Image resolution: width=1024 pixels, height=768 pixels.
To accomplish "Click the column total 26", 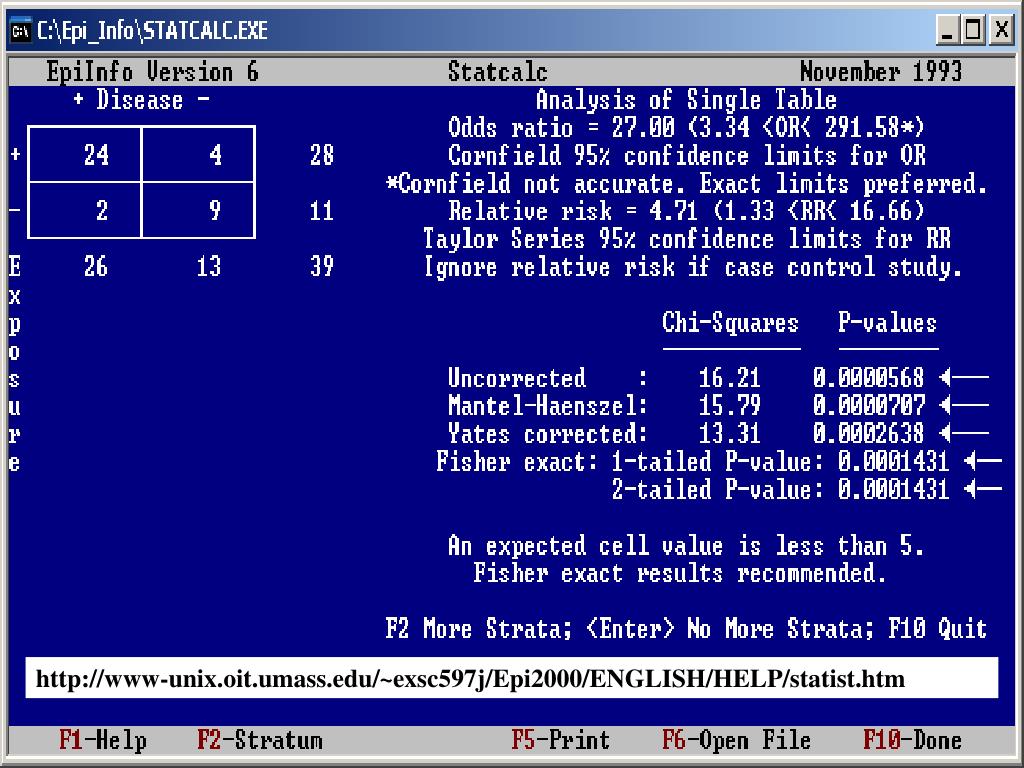I will point(95,266).
